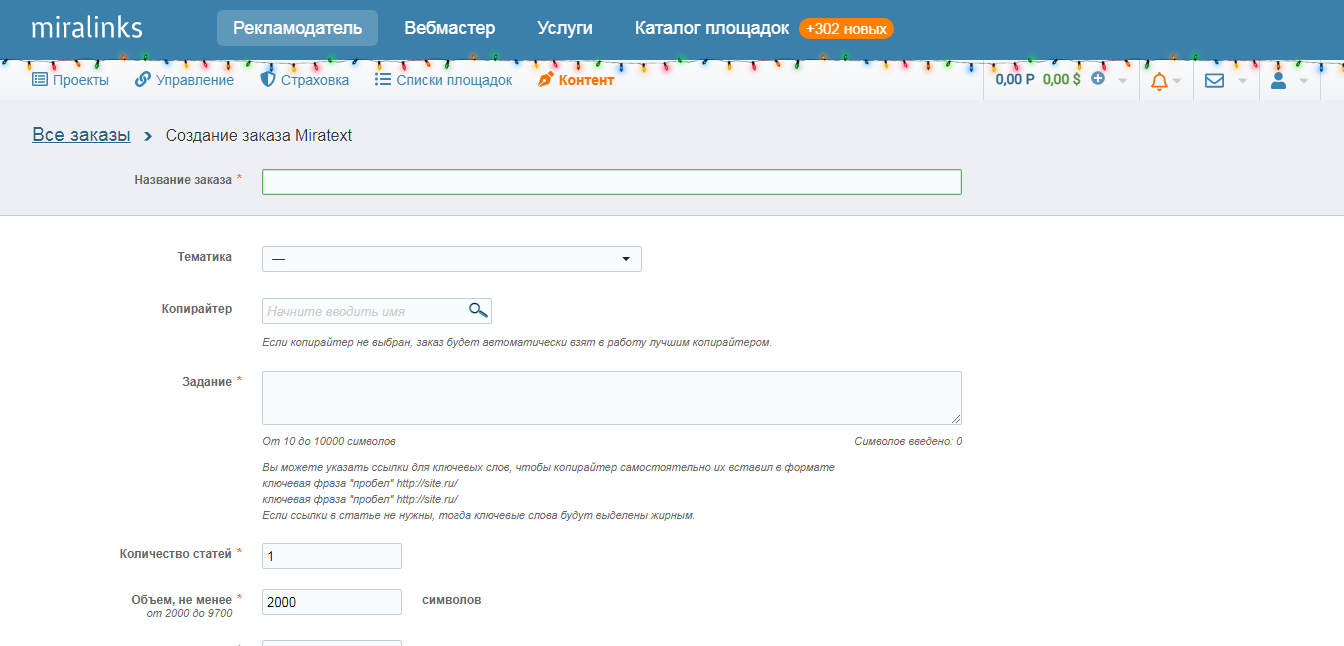Viewport: 1344px width, 646px height.
Task: Go to Страховка section
Action: point(305,80)
